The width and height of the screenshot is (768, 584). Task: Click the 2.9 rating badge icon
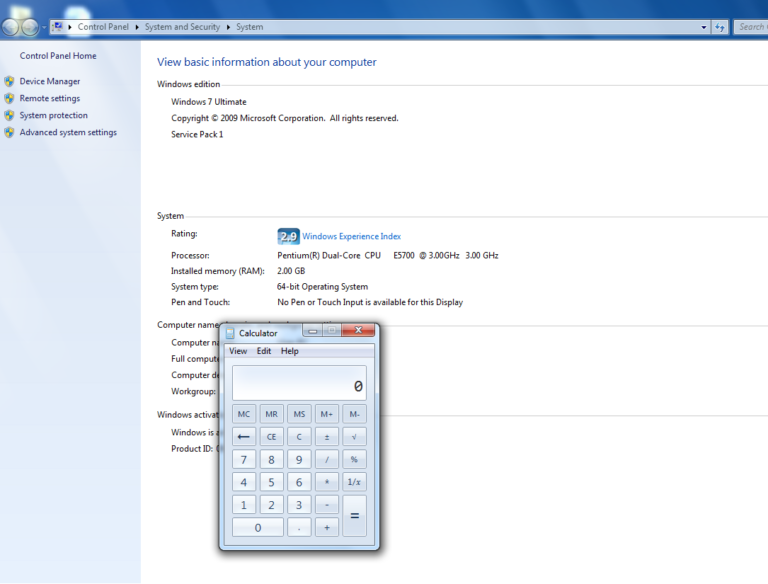(288, 237)
